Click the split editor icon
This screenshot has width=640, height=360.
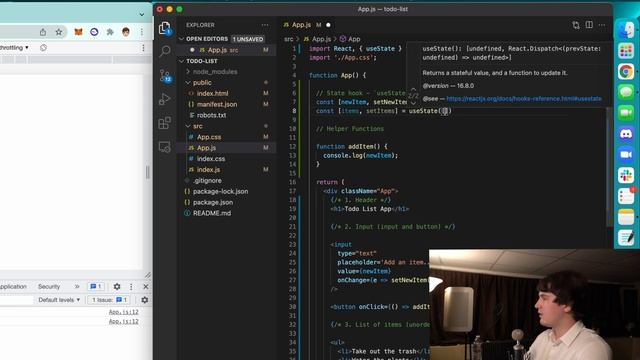coord(589,25)
